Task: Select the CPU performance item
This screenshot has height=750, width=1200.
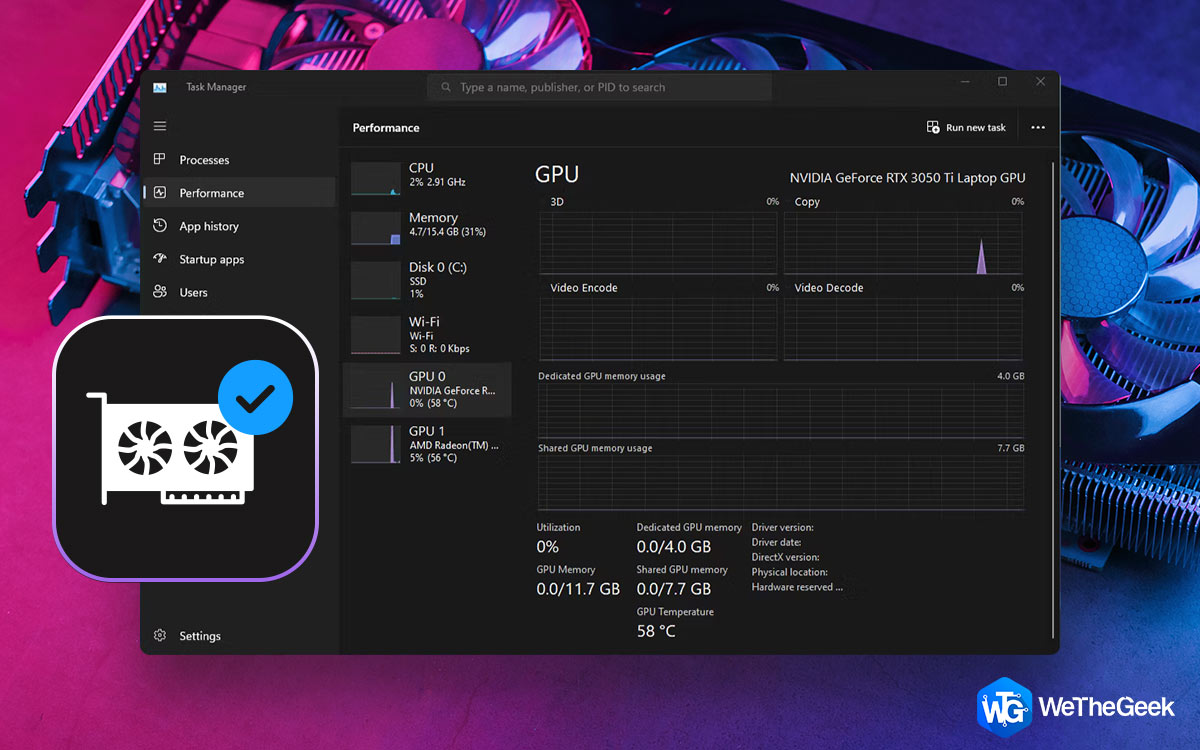Action: tap(427, 176)
